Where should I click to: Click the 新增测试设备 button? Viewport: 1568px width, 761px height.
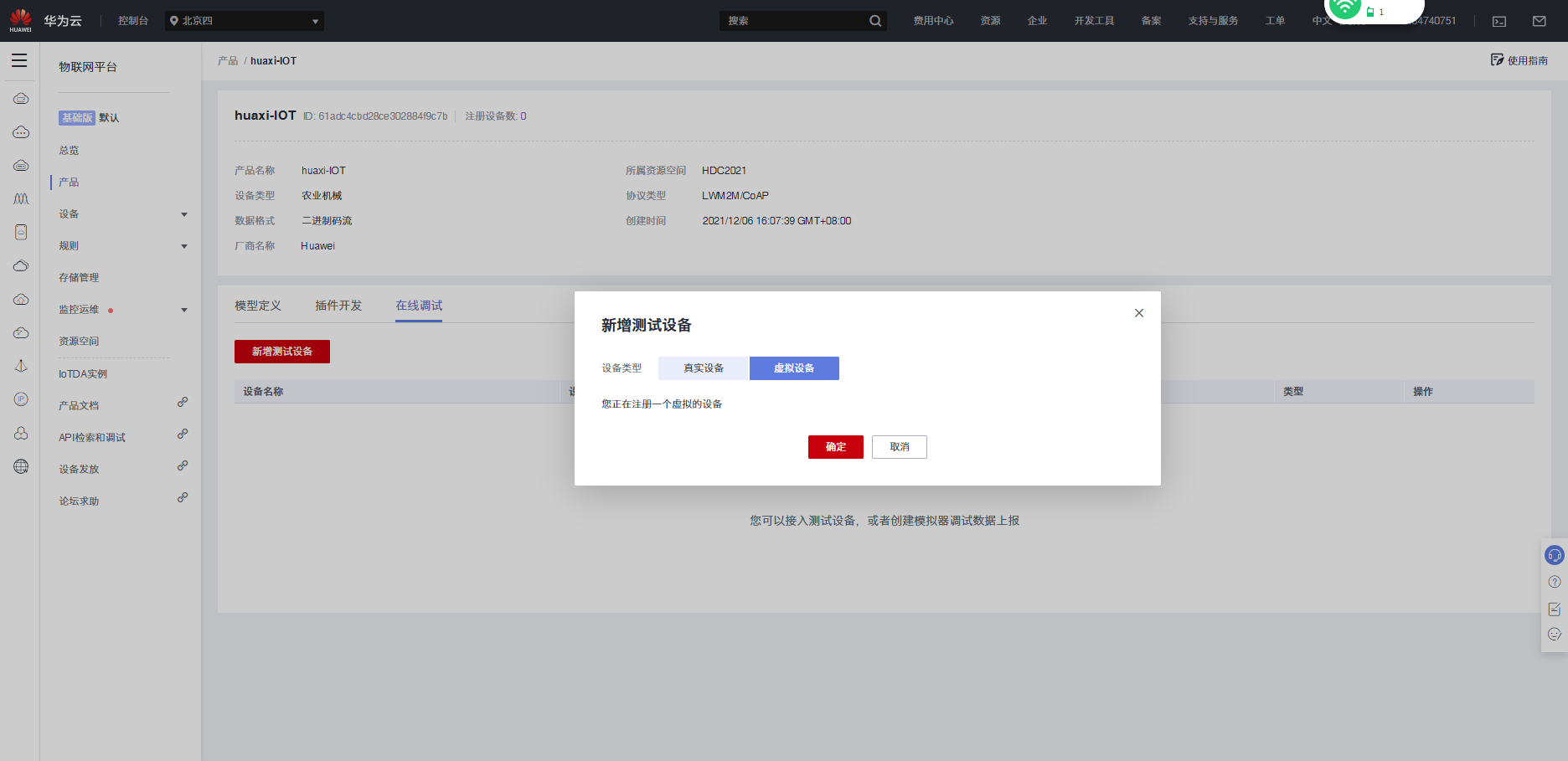tap(282, 352)
